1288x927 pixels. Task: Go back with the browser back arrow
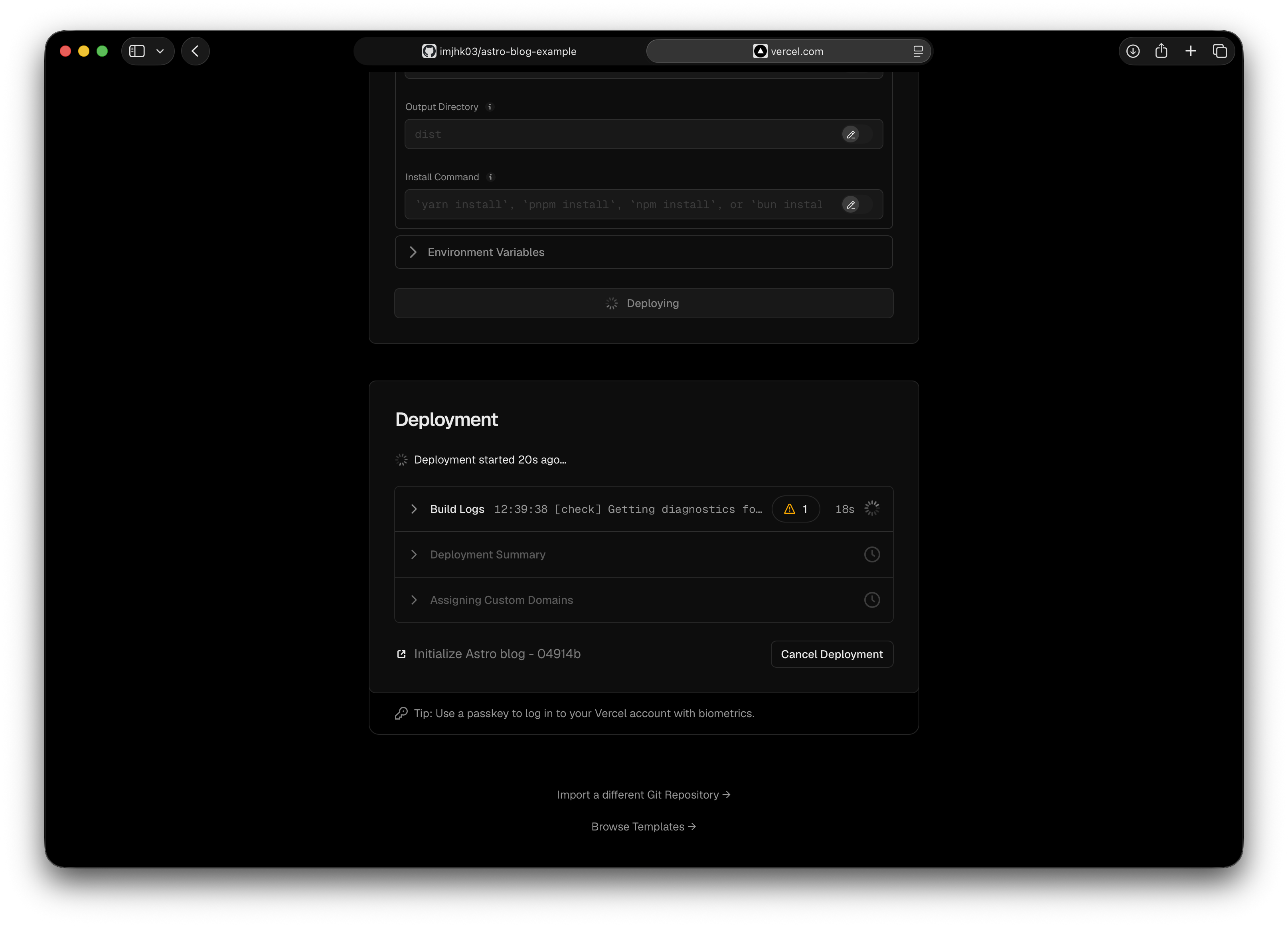pyautogui.click(x=196, y=51)
